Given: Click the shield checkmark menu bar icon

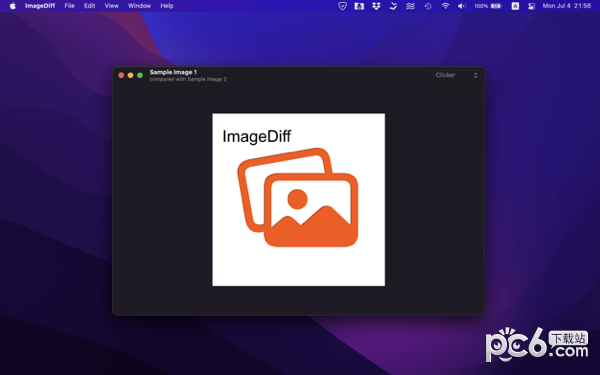Looking at the screenshot, I should [x=342, y=6].
